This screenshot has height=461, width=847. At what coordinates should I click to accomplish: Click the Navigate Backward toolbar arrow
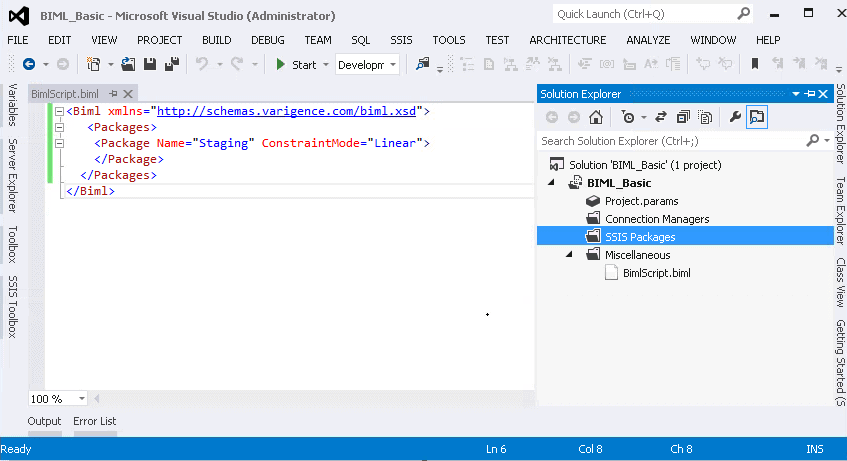29,65
